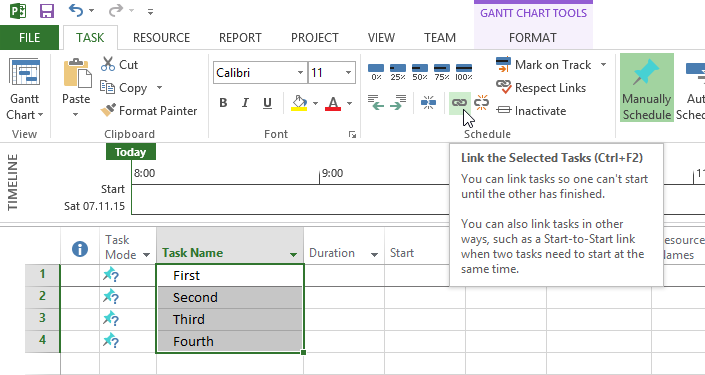This screenshot has width=705, height=375.
Task: Open the font size 11 dropdown
Action: (x=348, y=73)
